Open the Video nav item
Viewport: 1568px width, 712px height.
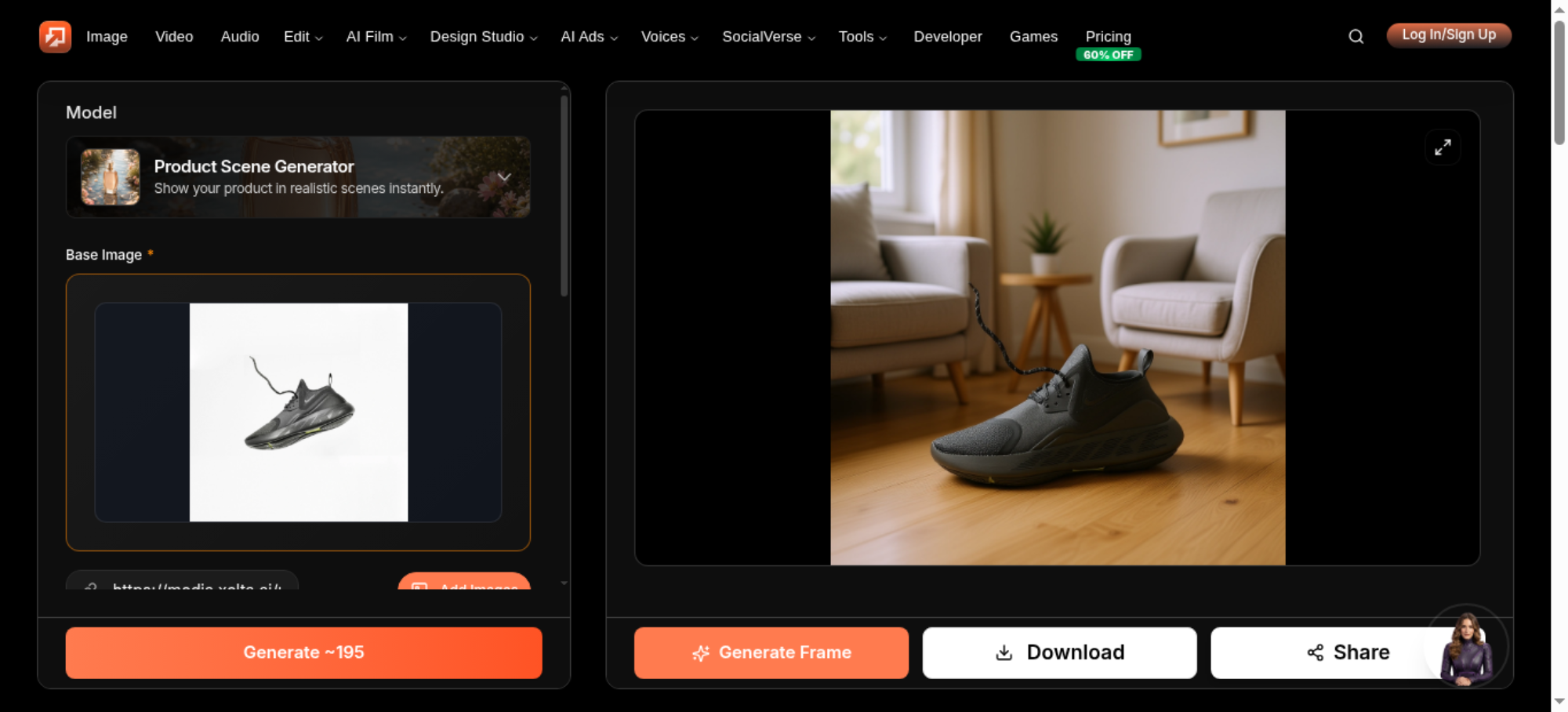click(174, 37)
